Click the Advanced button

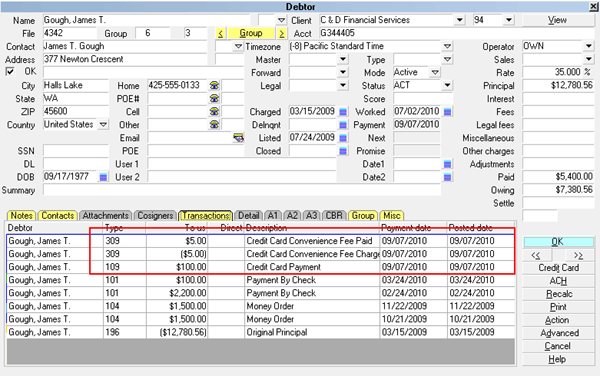558,333
